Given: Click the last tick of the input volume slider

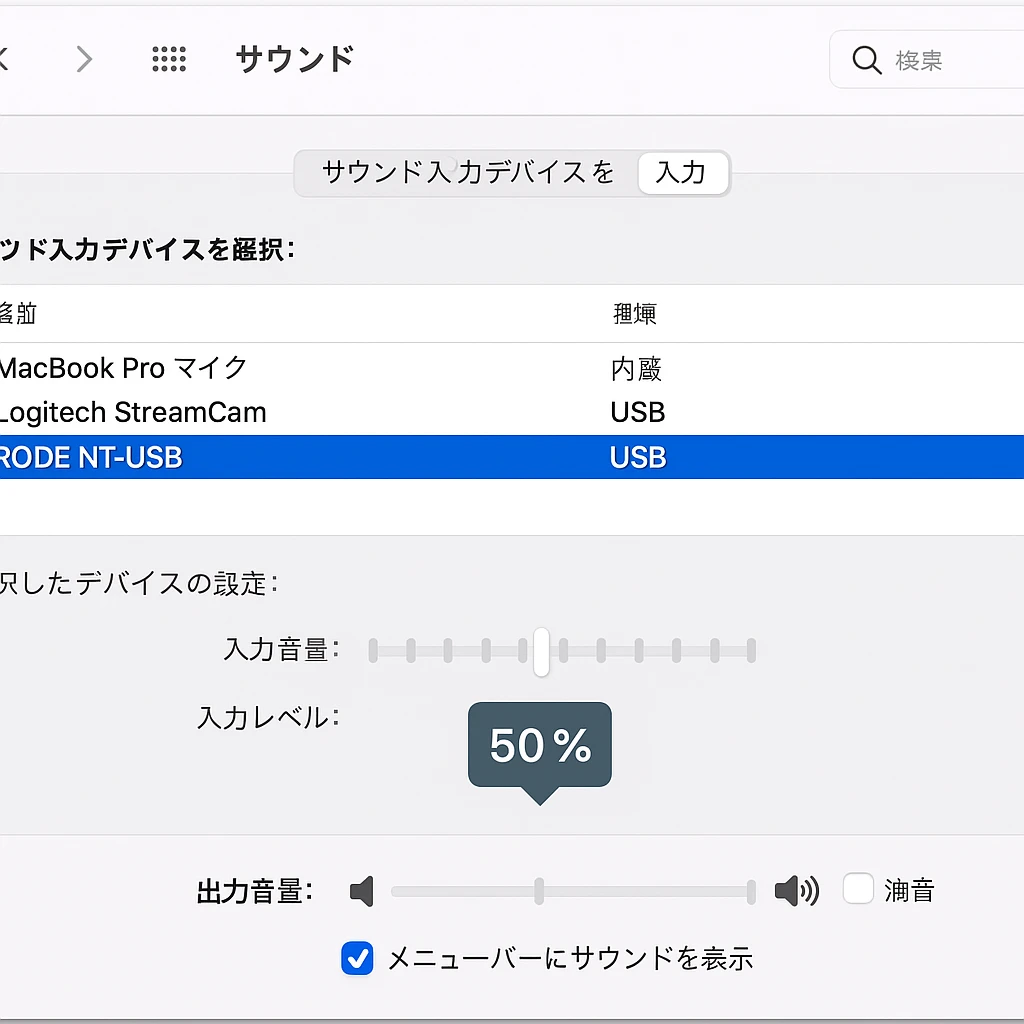Looking at the screenshot, I should pyautogui.click(x=751, y=652).
